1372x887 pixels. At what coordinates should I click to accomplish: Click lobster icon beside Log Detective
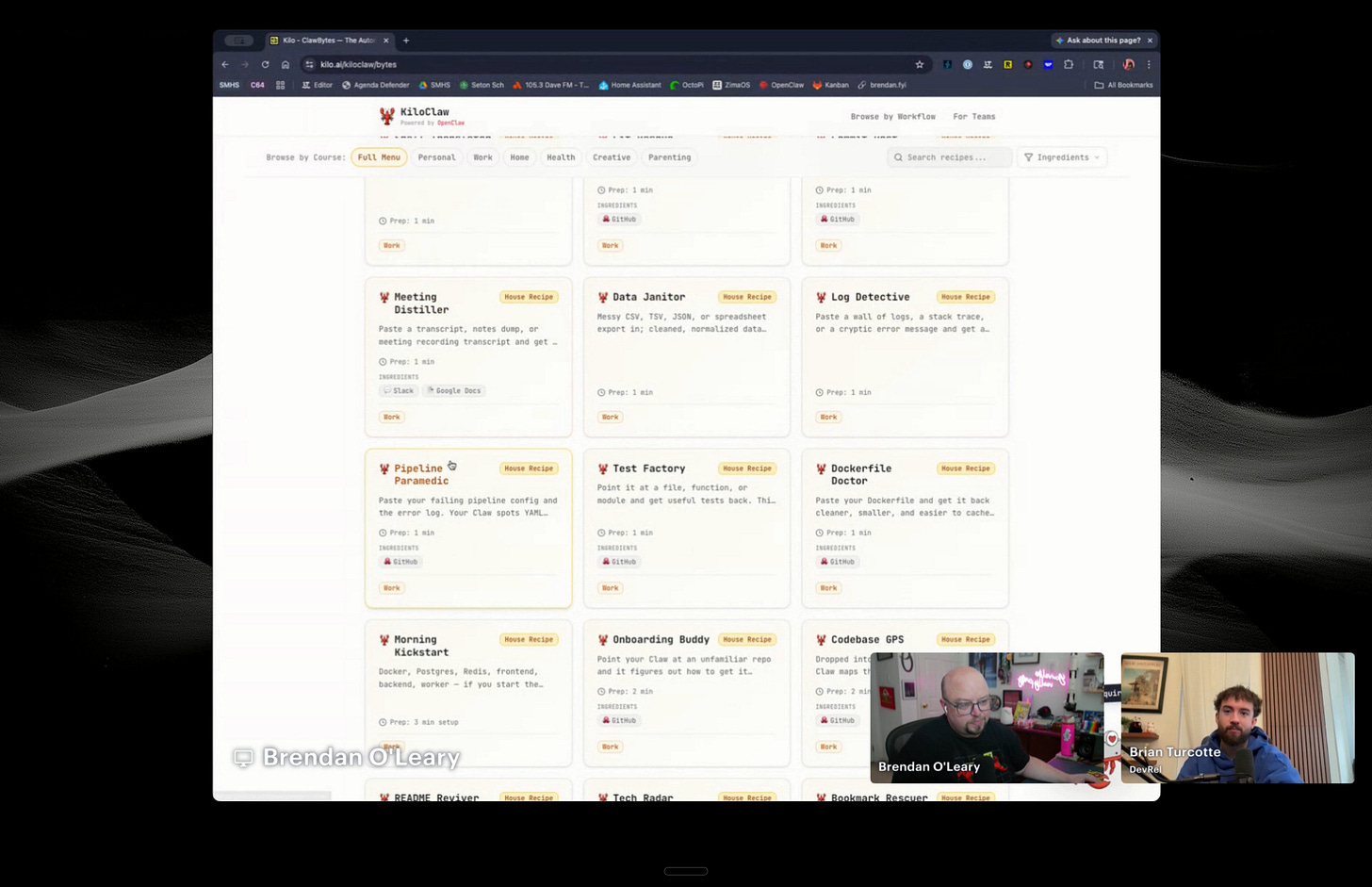(821, 297)
